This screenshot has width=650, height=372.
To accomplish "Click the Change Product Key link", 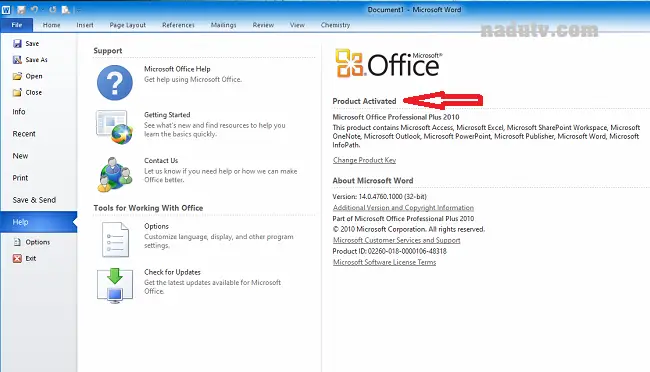I will (364, 160).
